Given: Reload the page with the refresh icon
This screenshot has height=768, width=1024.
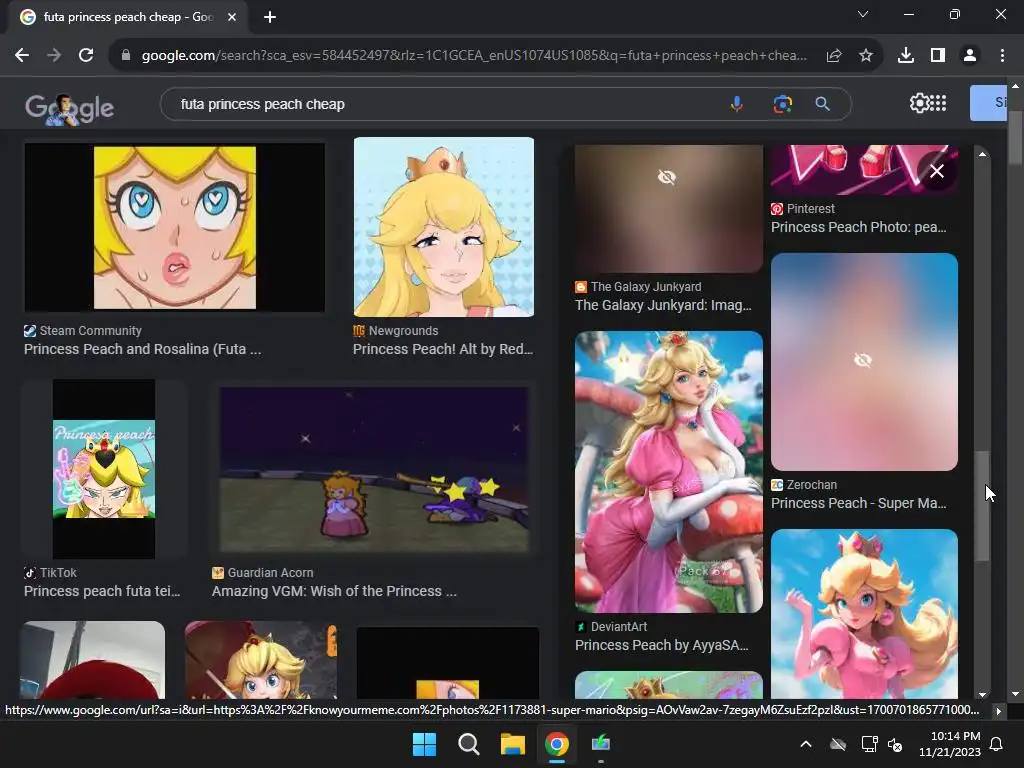Looking at the screenshot, I should click(x=86, y=56).
